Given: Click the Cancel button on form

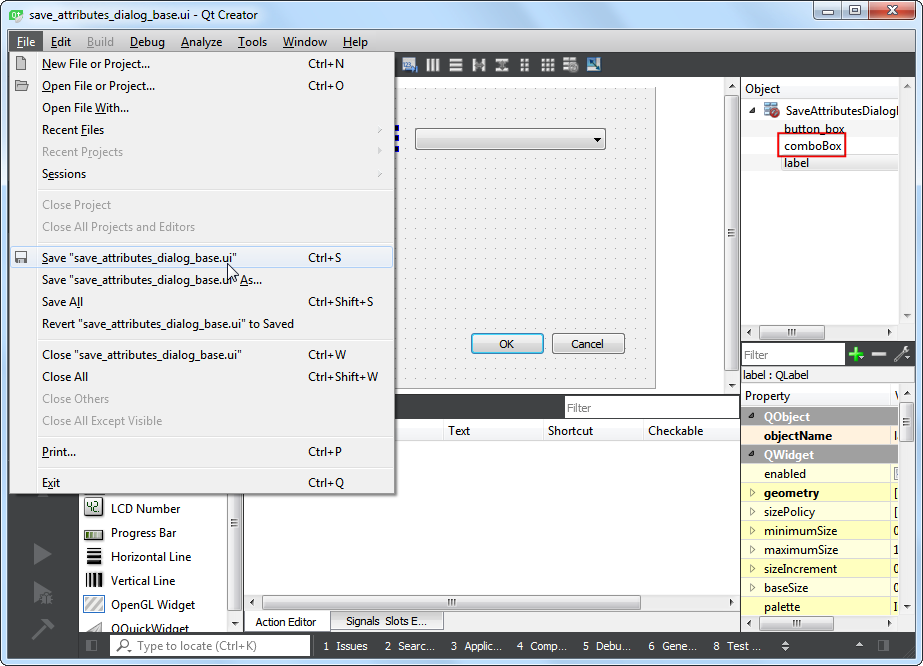Looking at the screenshot, I should tap(587, 344).
